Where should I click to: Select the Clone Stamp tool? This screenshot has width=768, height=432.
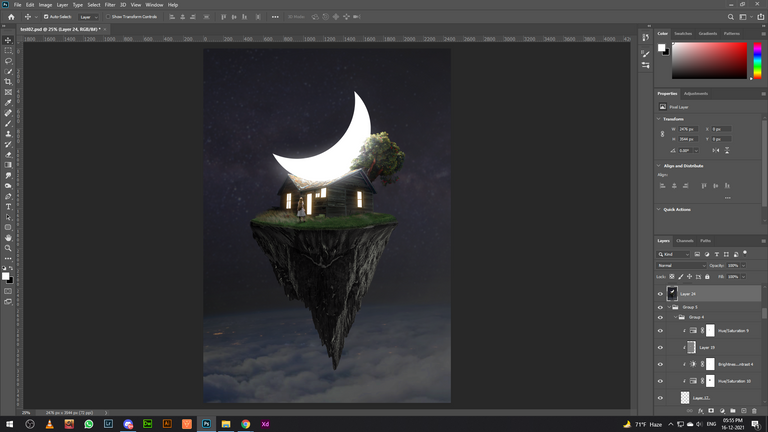[x=8, y=134]
